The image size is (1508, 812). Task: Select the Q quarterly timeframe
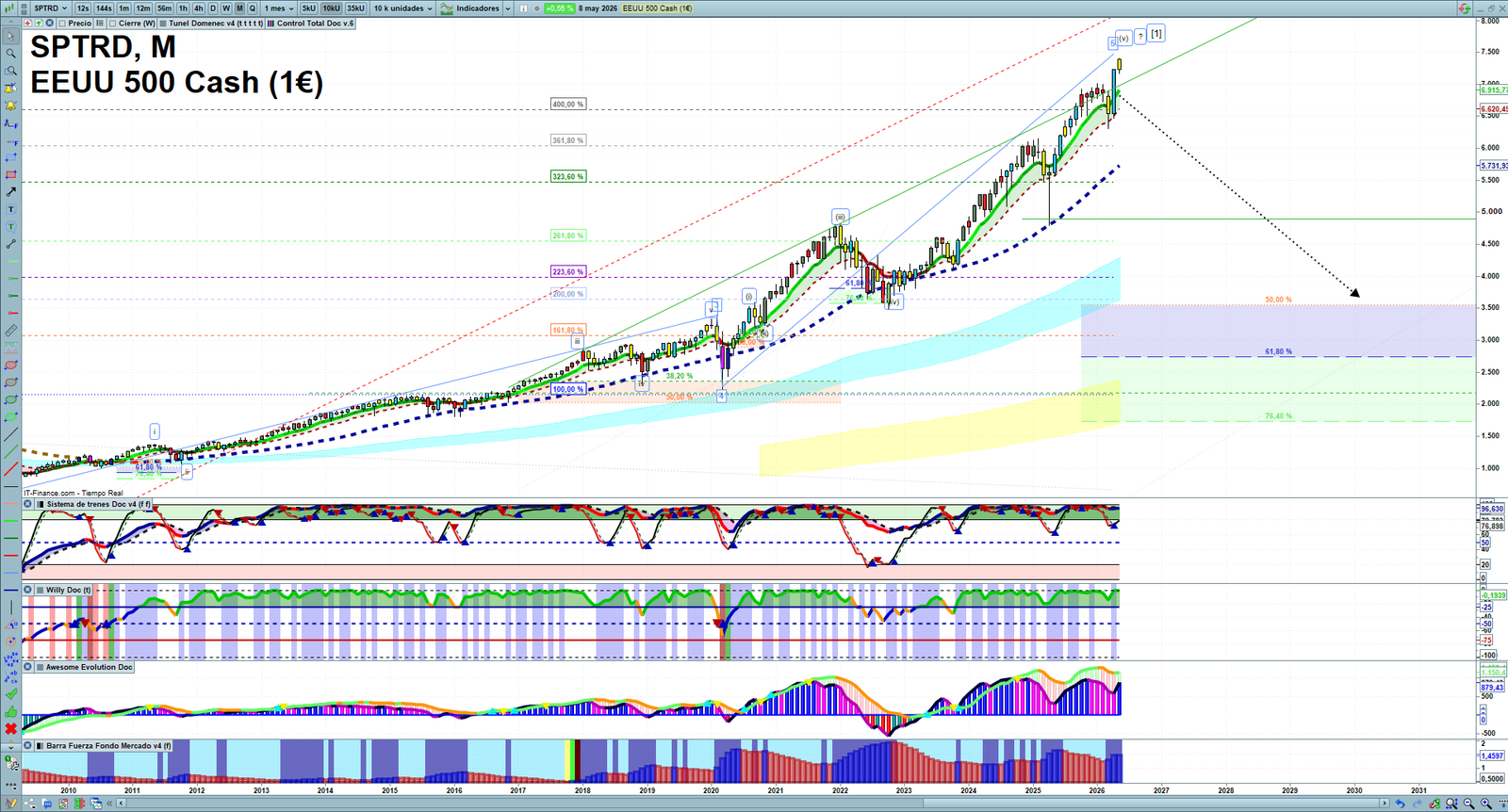click(253, 8)
